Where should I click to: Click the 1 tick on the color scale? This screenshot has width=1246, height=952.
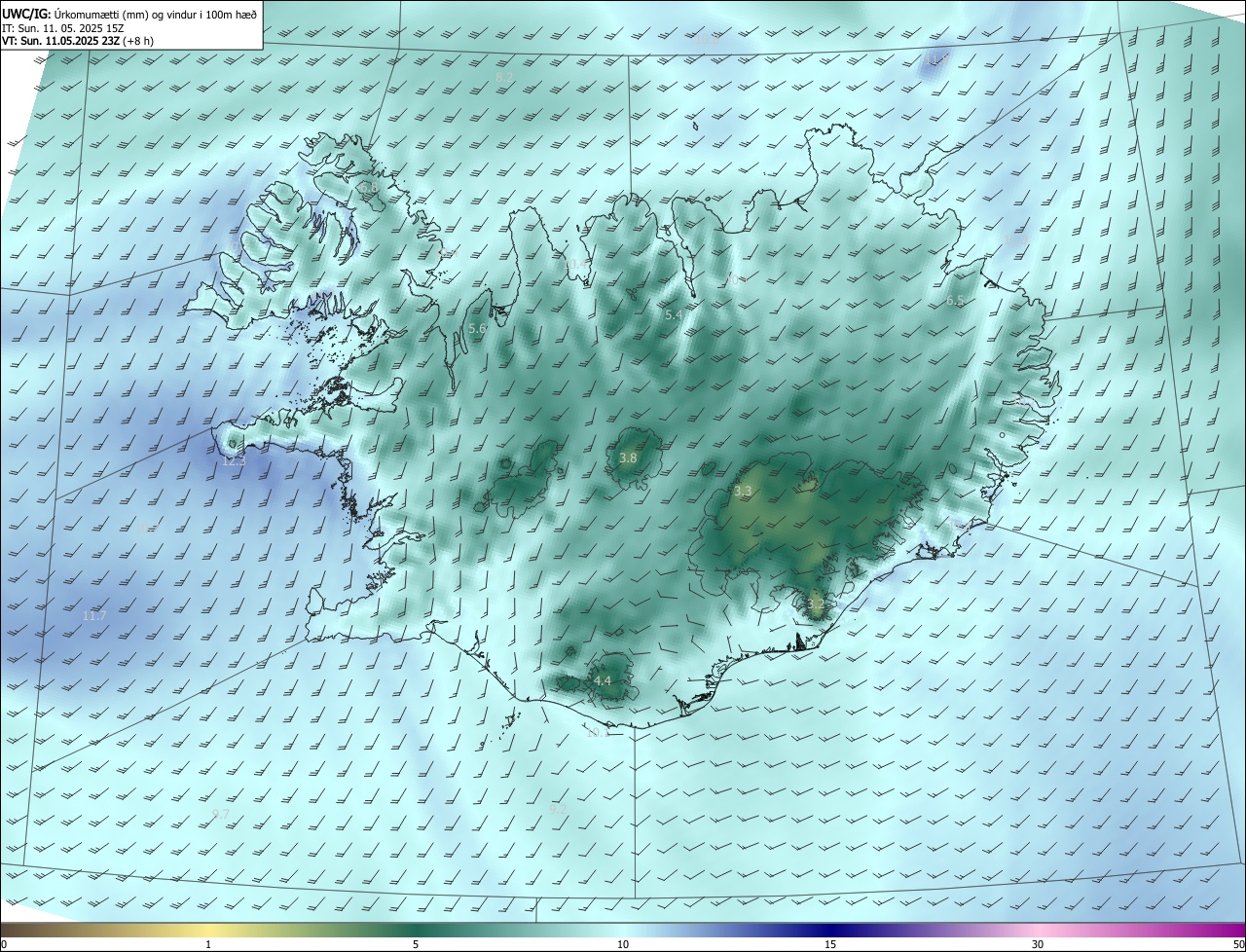(208, 944)
